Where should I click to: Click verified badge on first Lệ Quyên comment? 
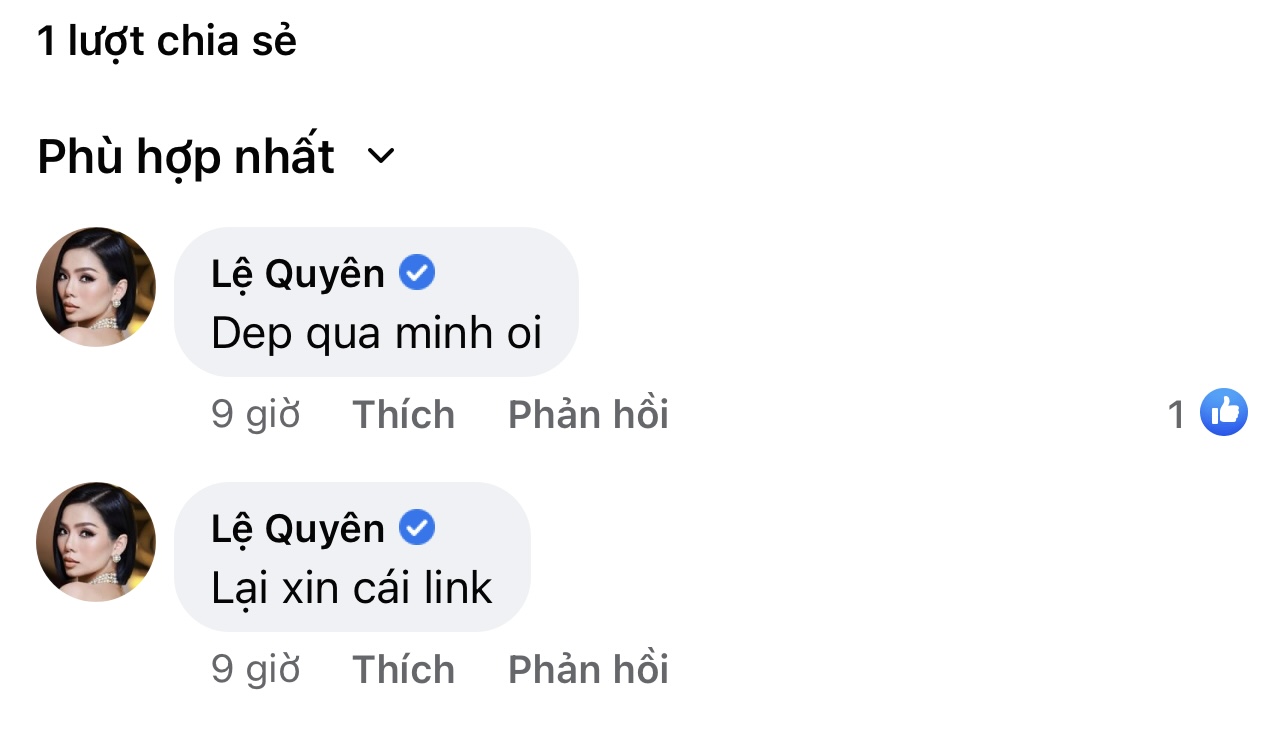click(x=417, y=272)
